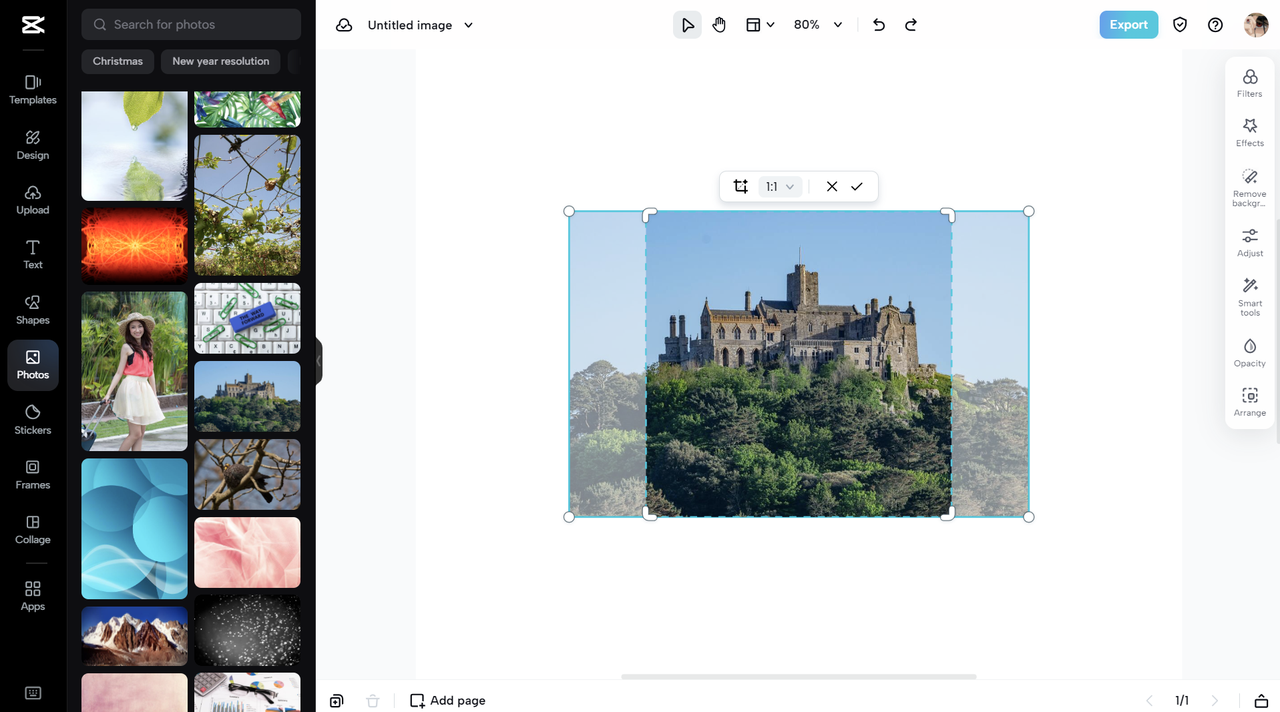Cancel the crop with X
Image resolution: width=1280 pixels, height=712 pixels.
point(831,186)
